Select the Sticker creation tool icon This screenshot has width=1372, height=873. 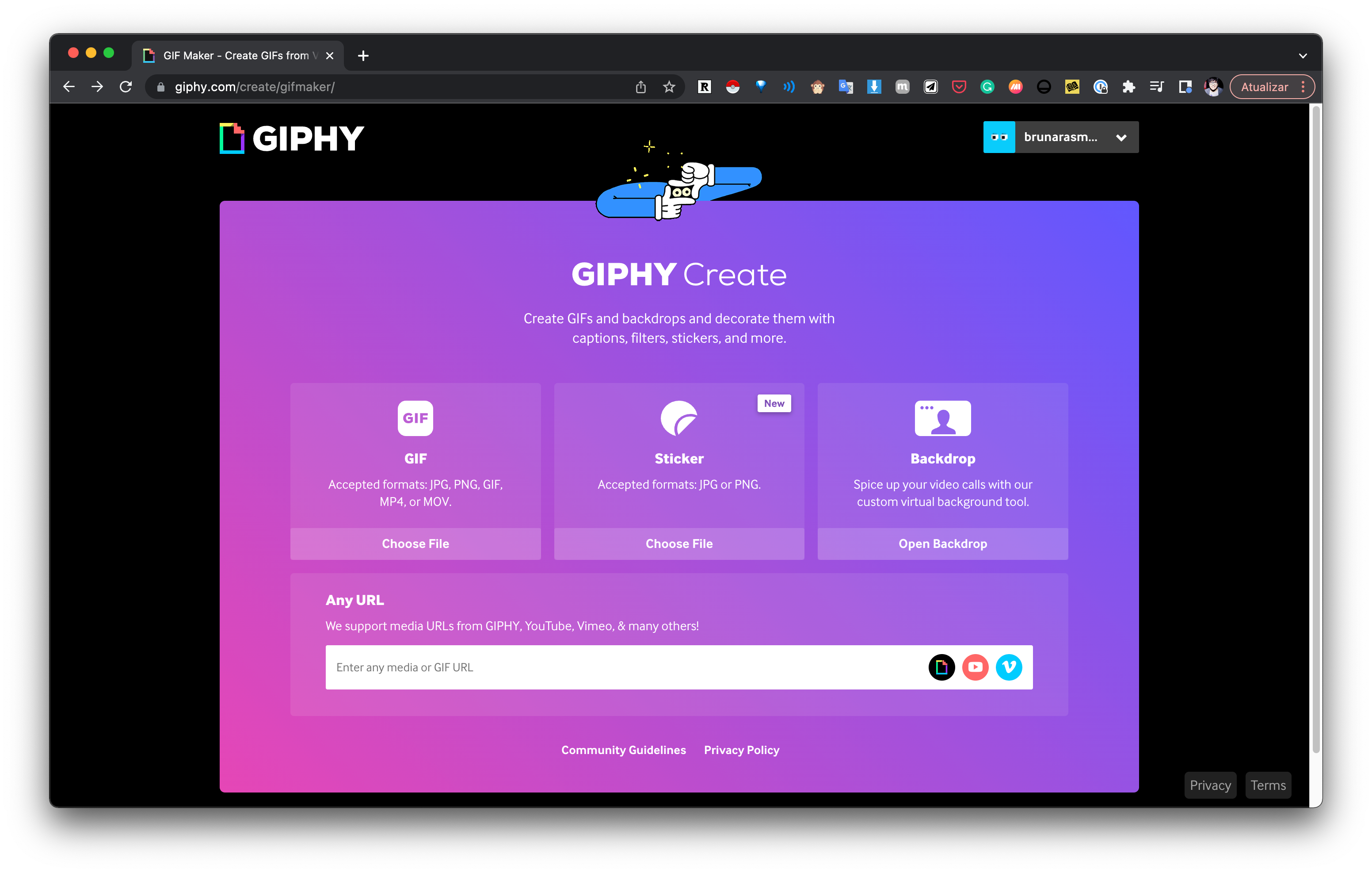678,417
